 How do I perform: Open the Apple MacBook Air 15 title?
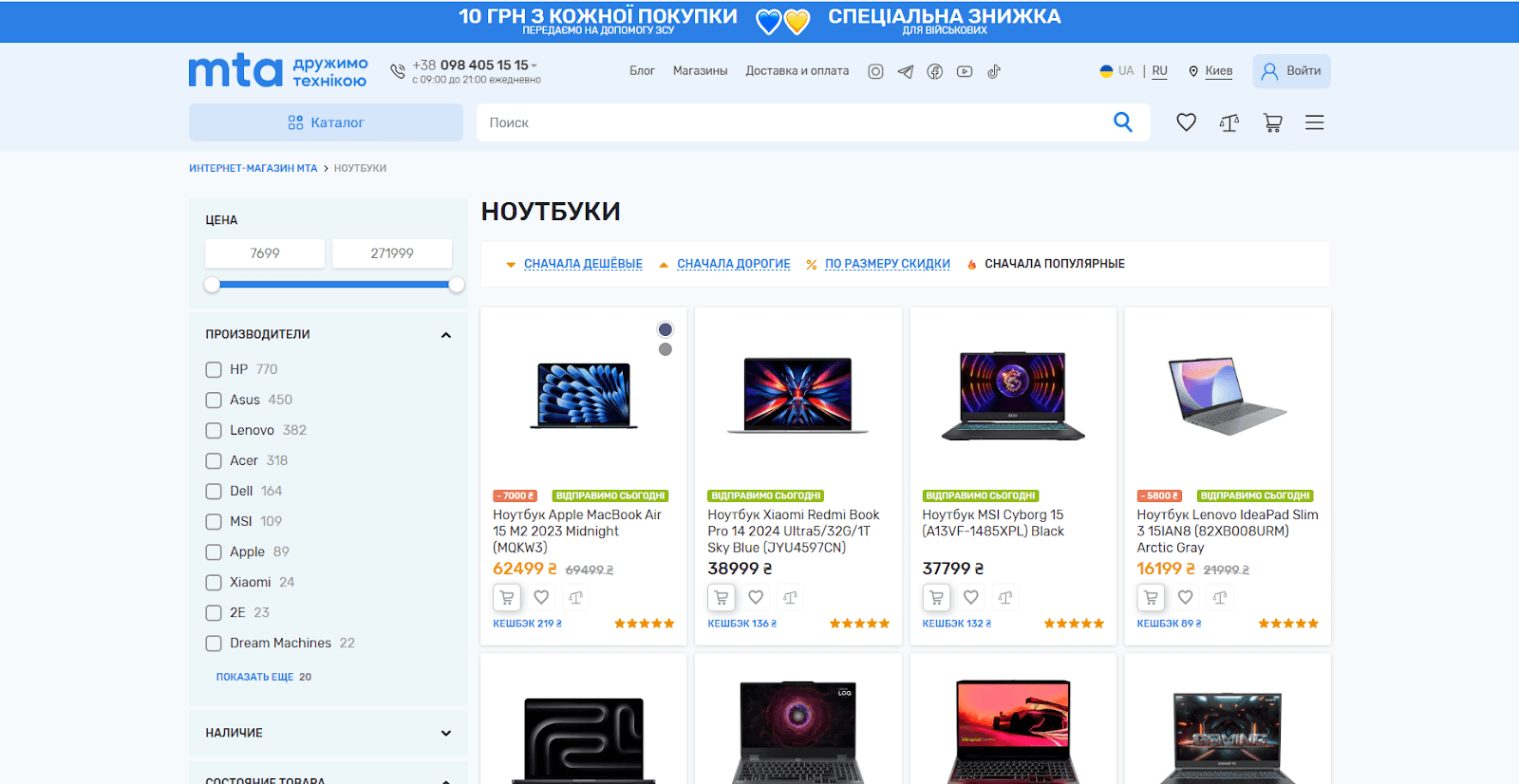point(576,532)
